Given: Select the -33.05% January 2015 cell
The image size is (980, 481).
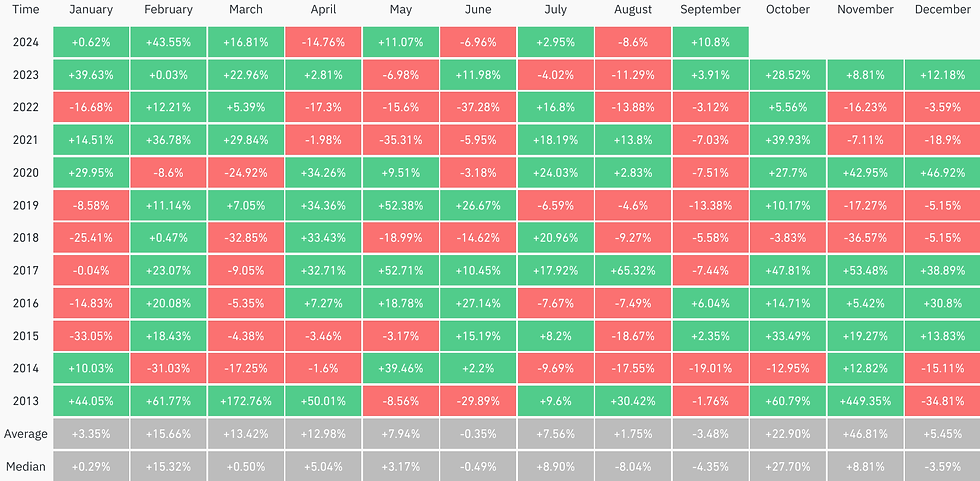Looking at the screenshot, I should tap(91, 335).
